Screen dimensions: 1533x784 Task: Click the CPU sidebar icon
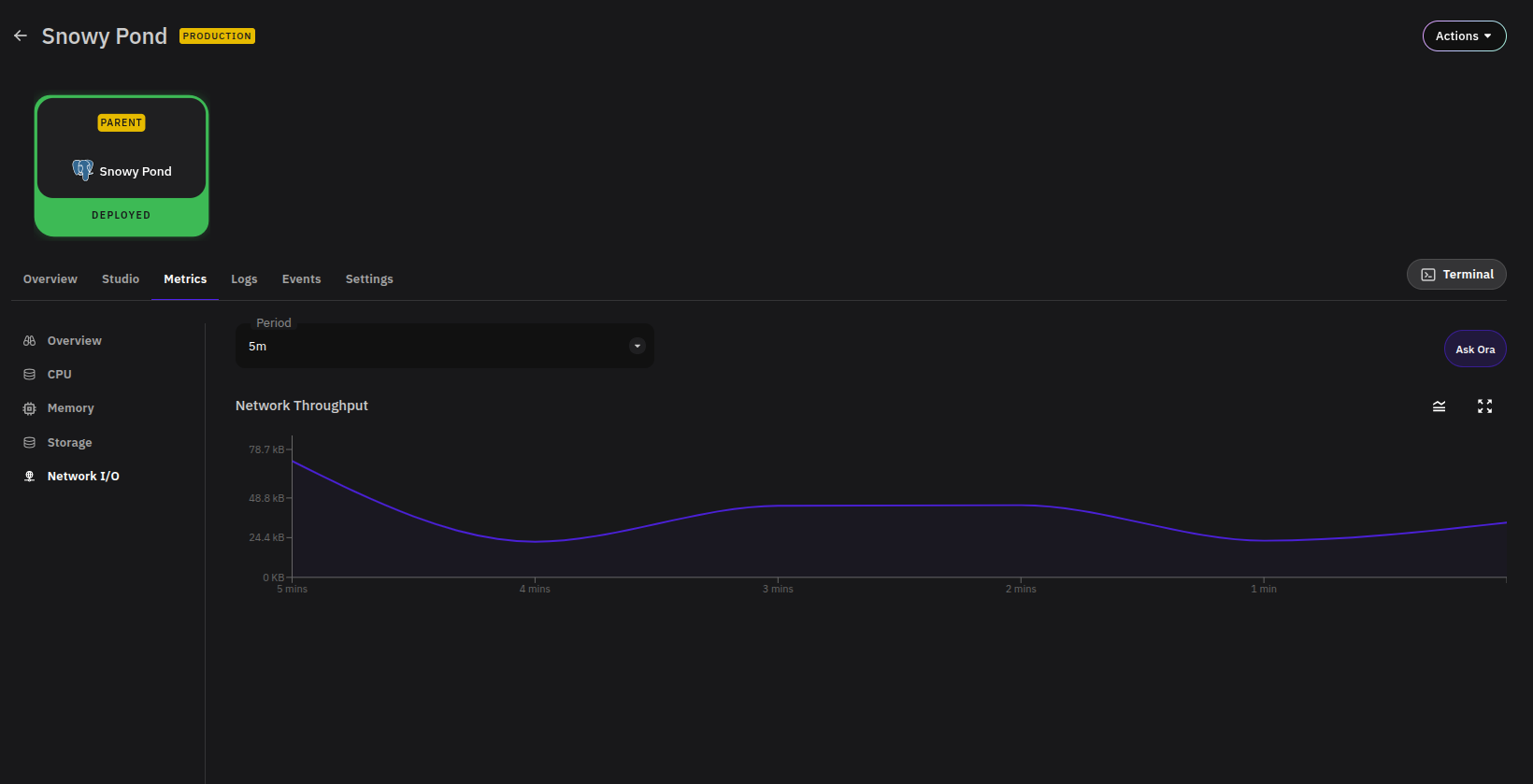29,374
